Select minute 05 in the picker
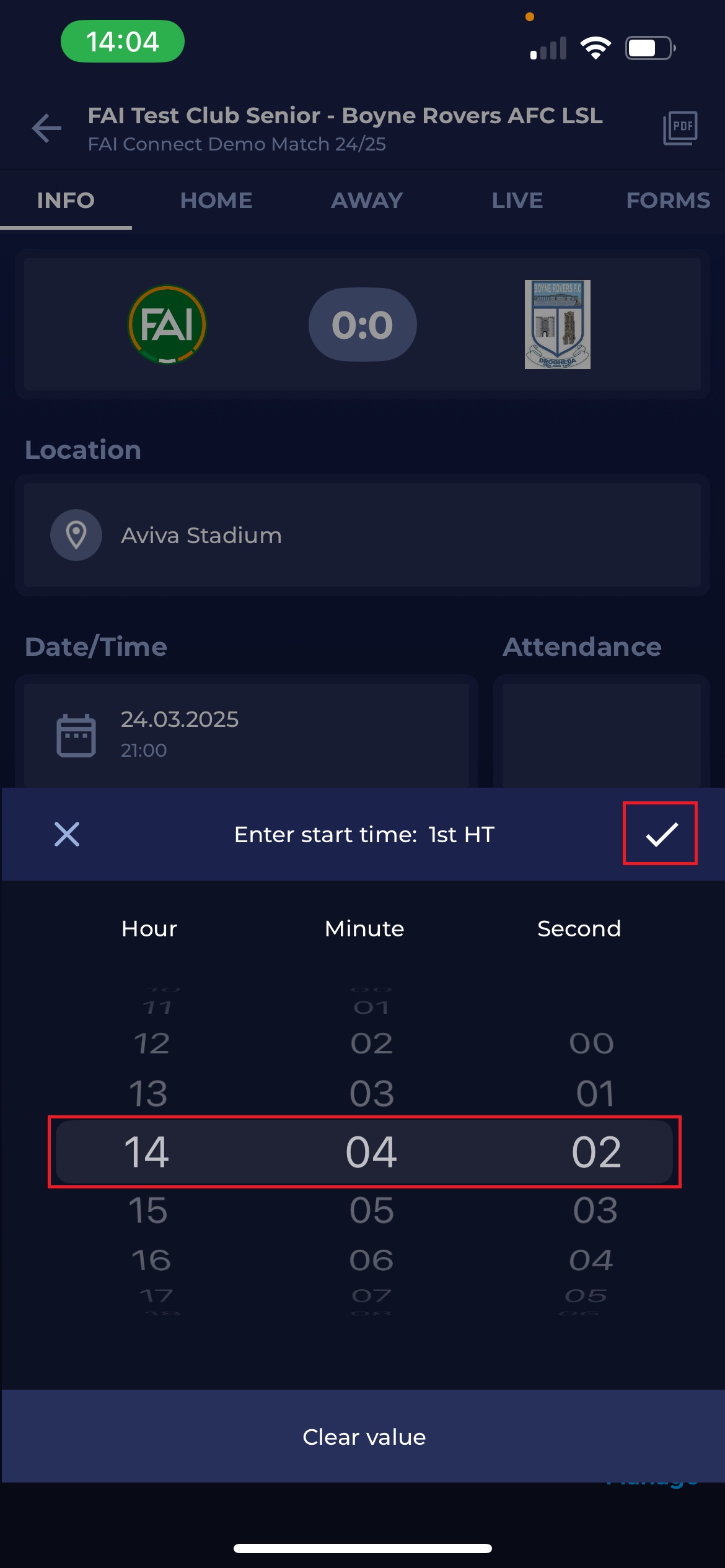Screen dimensions: 725x1568 pyautogui.click(x=371, y=1209)
